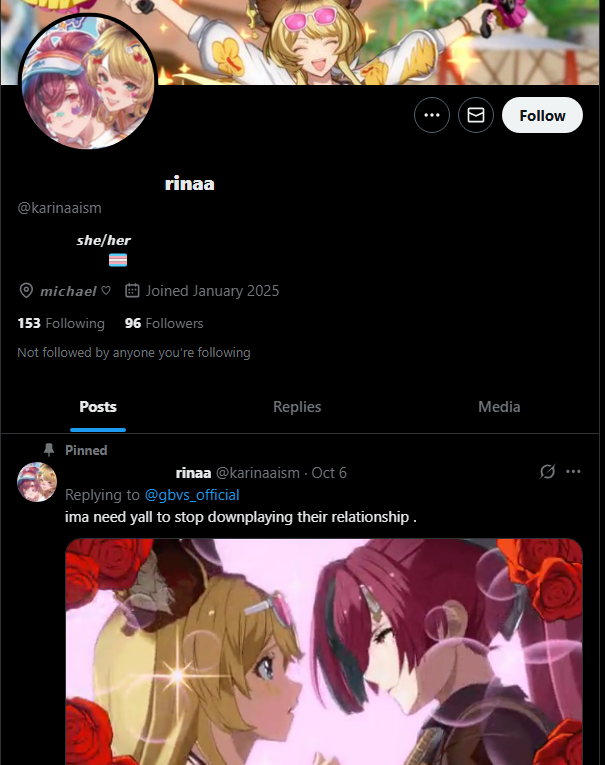Click the Grok explain icon on pinned post
The width and height of the screenshot is (605, 765).
pos(547,471)
